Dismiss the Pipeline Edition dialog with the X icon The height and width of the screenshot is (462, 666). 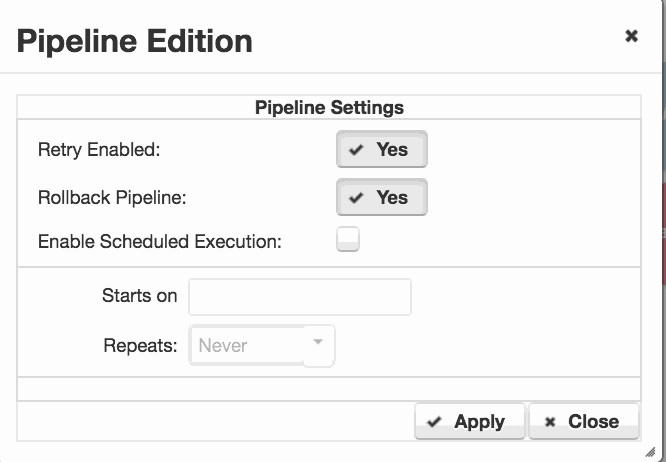(x=632, y=36)
